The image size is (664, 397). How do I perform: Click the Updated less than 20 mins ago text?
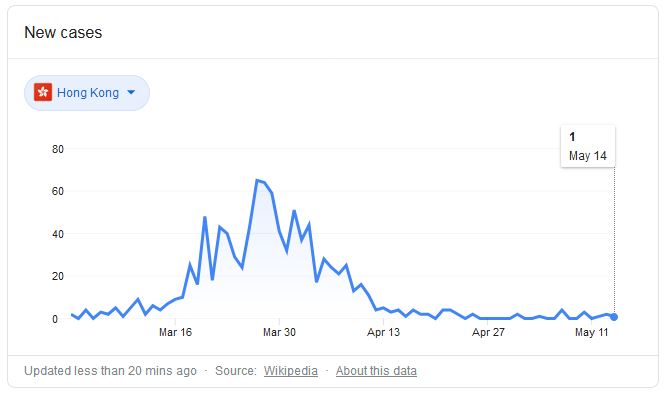coord(111,371)
